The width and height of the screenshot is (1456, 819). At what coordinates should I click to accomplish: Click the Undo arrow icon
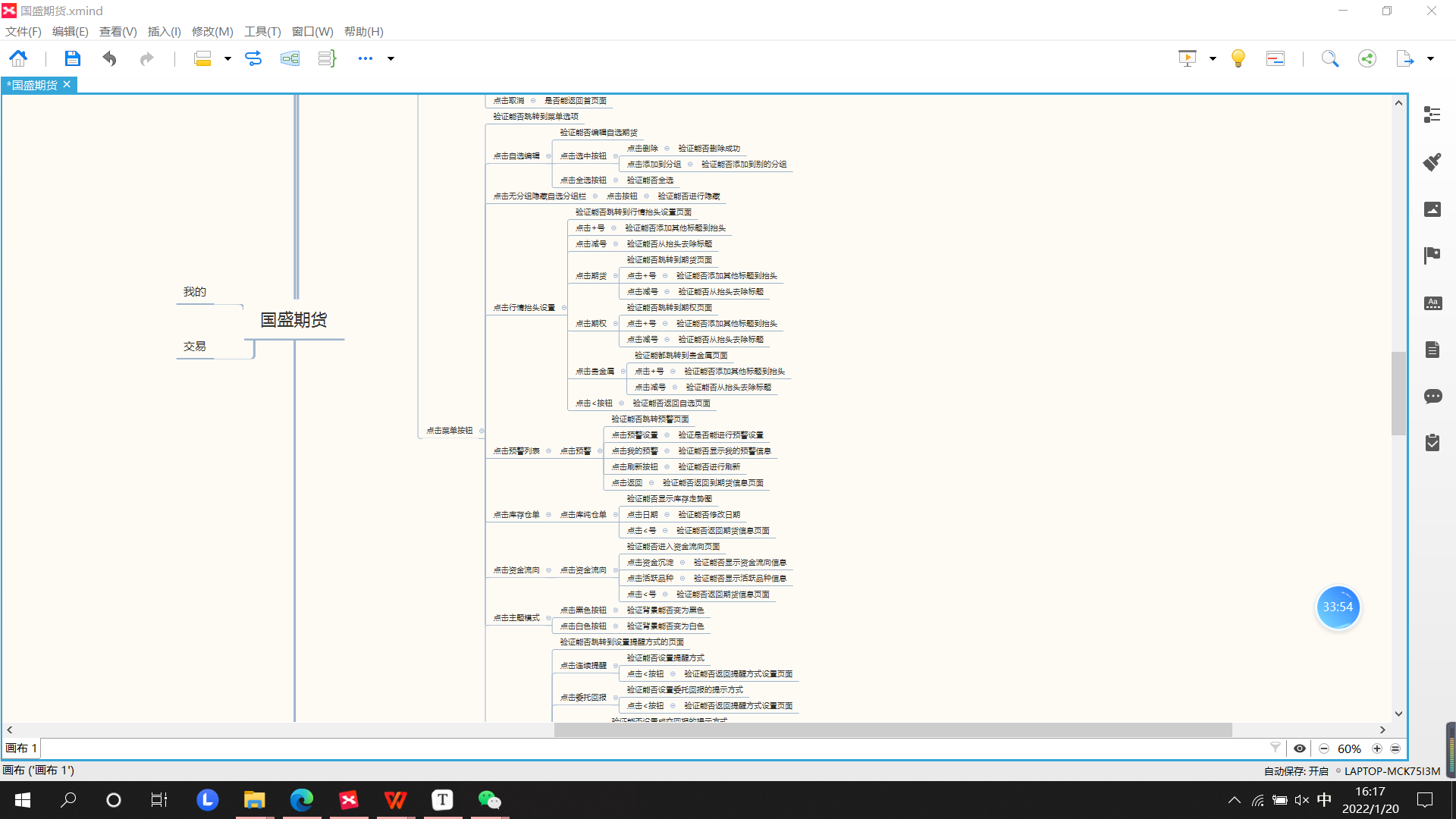pyautogui.click(x=108, y=58)
